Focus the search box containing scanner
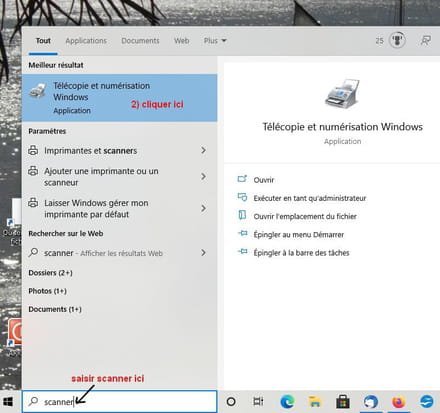The image size is (440, 413). pyautogui.click(x=119, y=401)
